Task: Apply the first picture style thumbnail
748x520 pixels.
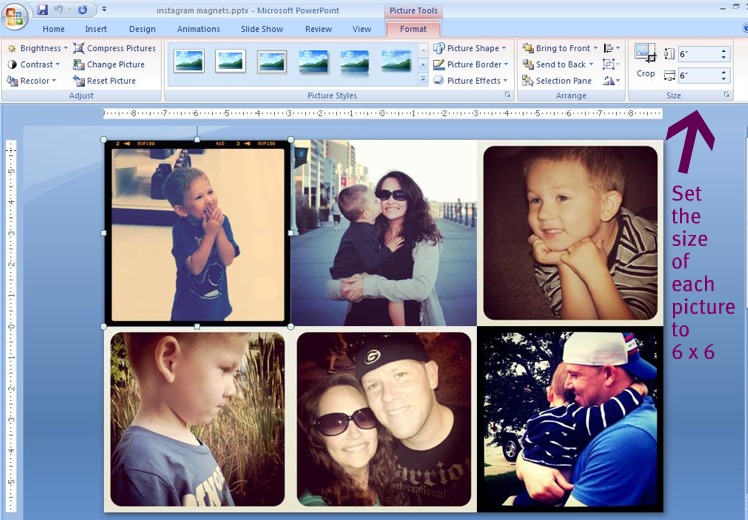Action: pyautogui.click(x=189, y=61)
